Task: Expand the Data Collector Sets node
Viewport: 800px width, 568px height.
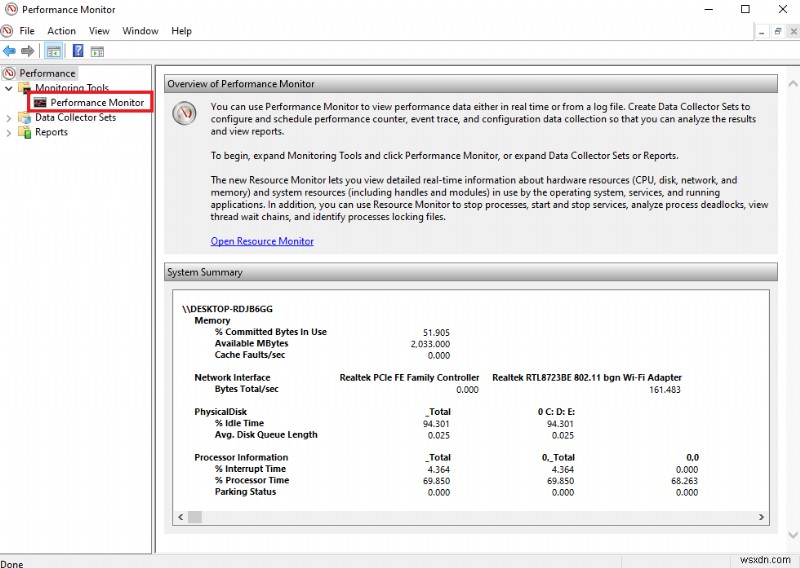Action: [x=9, y=118]
